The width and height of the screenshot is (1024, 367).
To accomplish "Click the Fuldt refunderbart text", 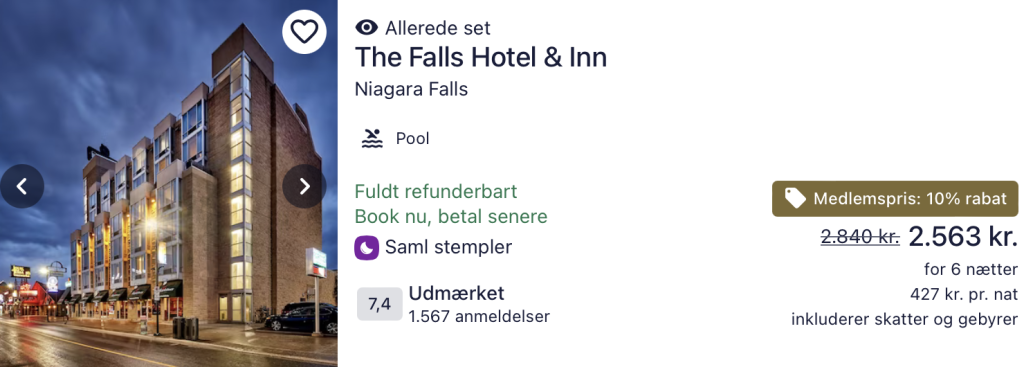I will (436, 191).
